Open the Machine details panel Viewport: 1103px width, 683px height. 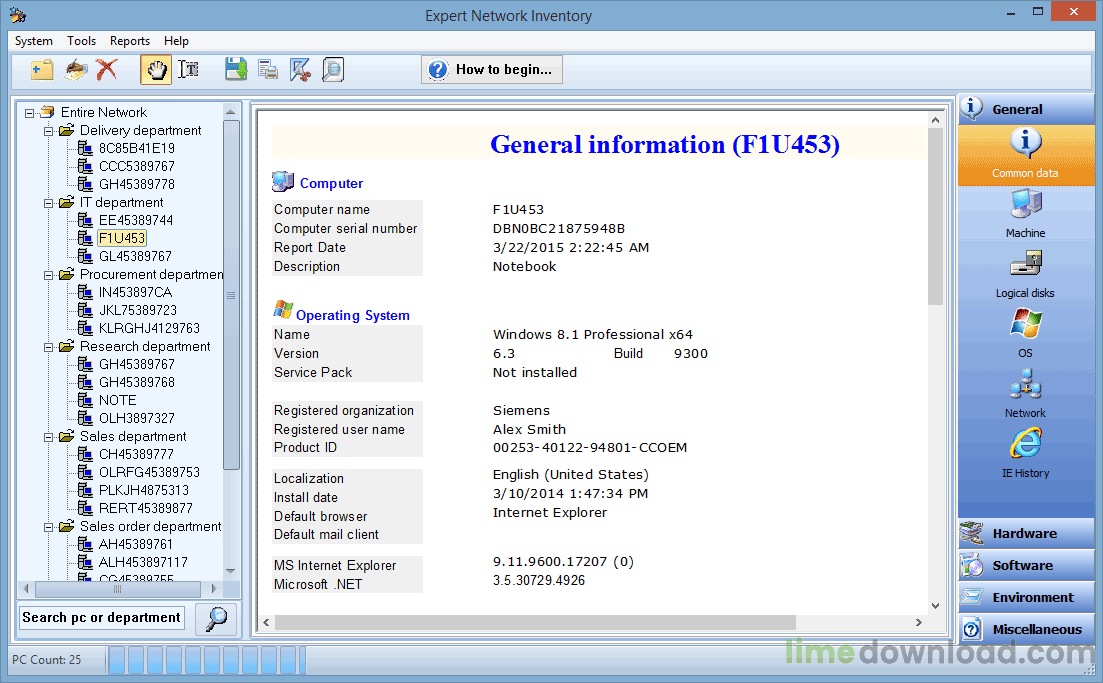(1025, 213)
